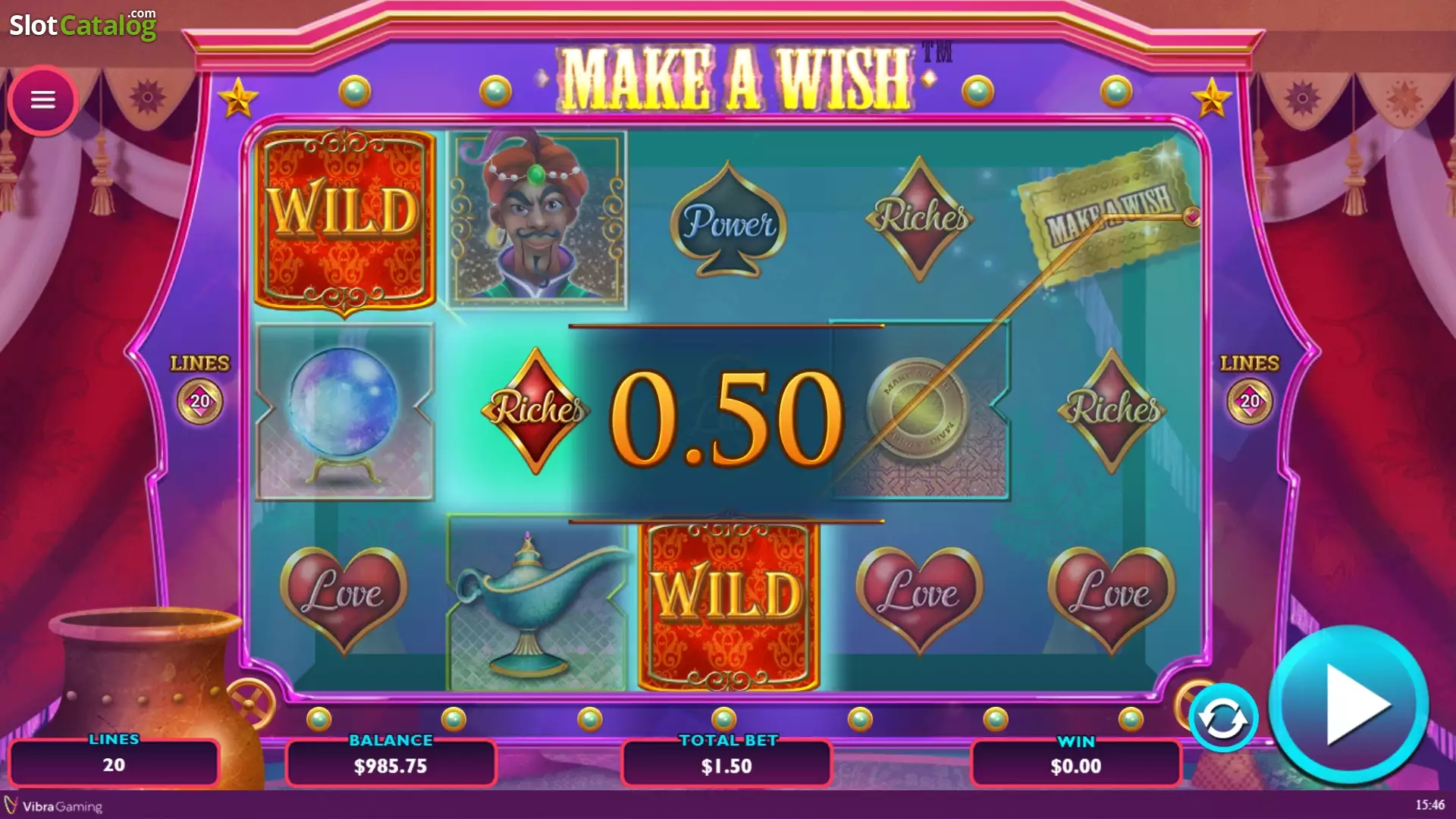Screen dimensions: 1456x819
Task: Select the bottom-row WILD symbol
Action: (x=729, y=604)
